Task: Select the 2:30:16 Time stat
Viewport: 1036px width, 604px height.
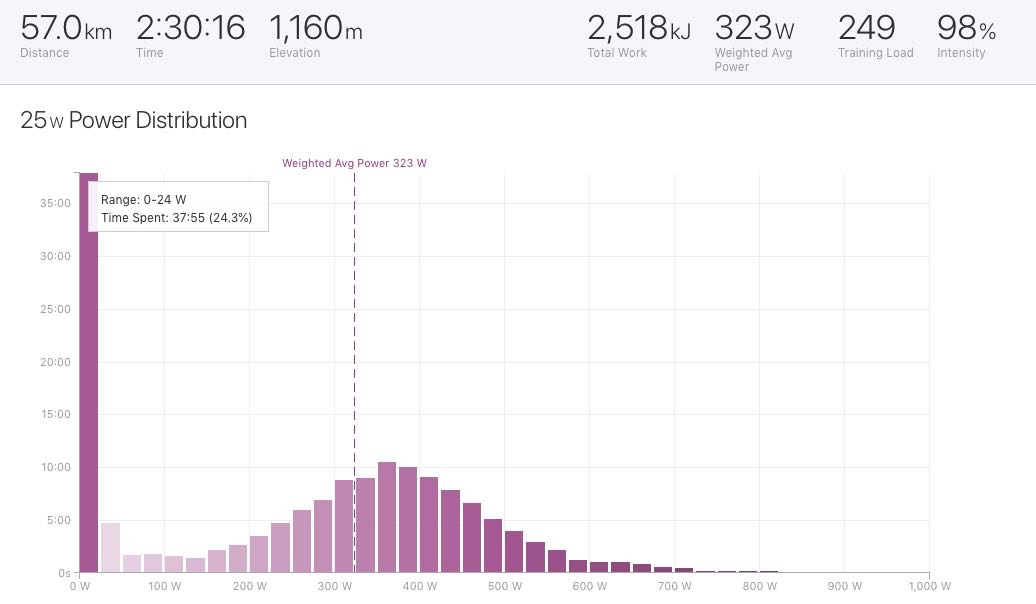Action: 190,36
